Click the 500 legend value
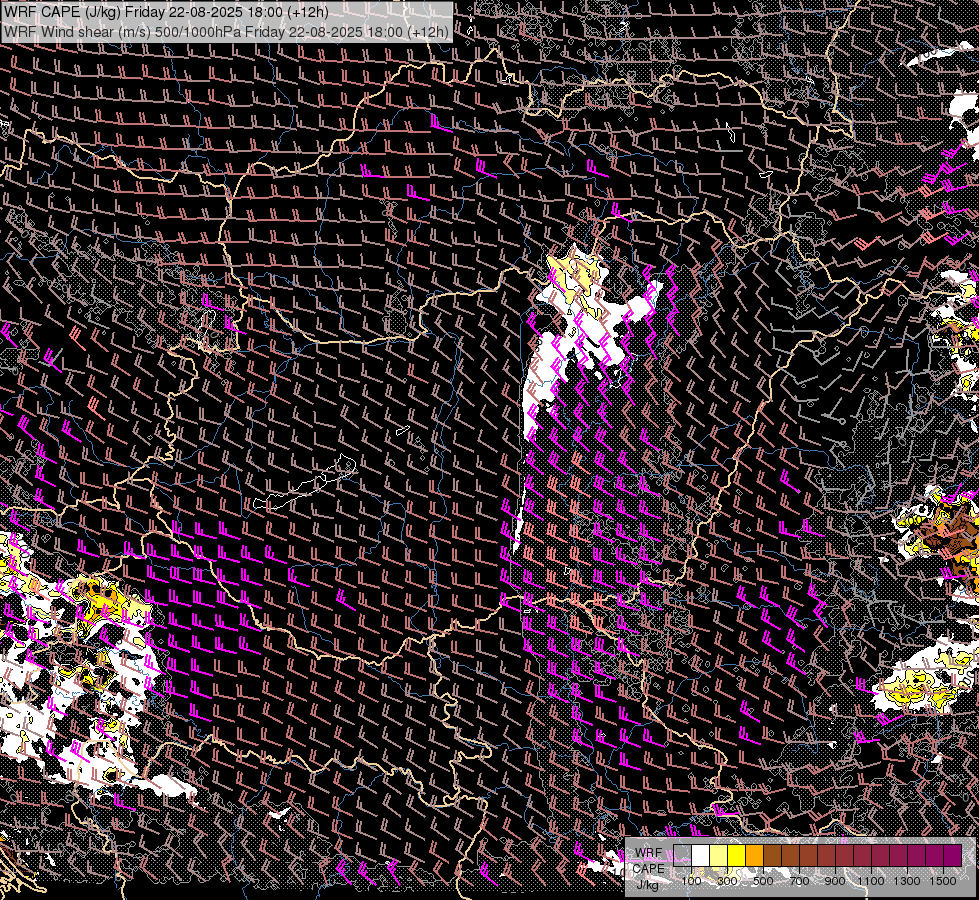 [763, 881]
